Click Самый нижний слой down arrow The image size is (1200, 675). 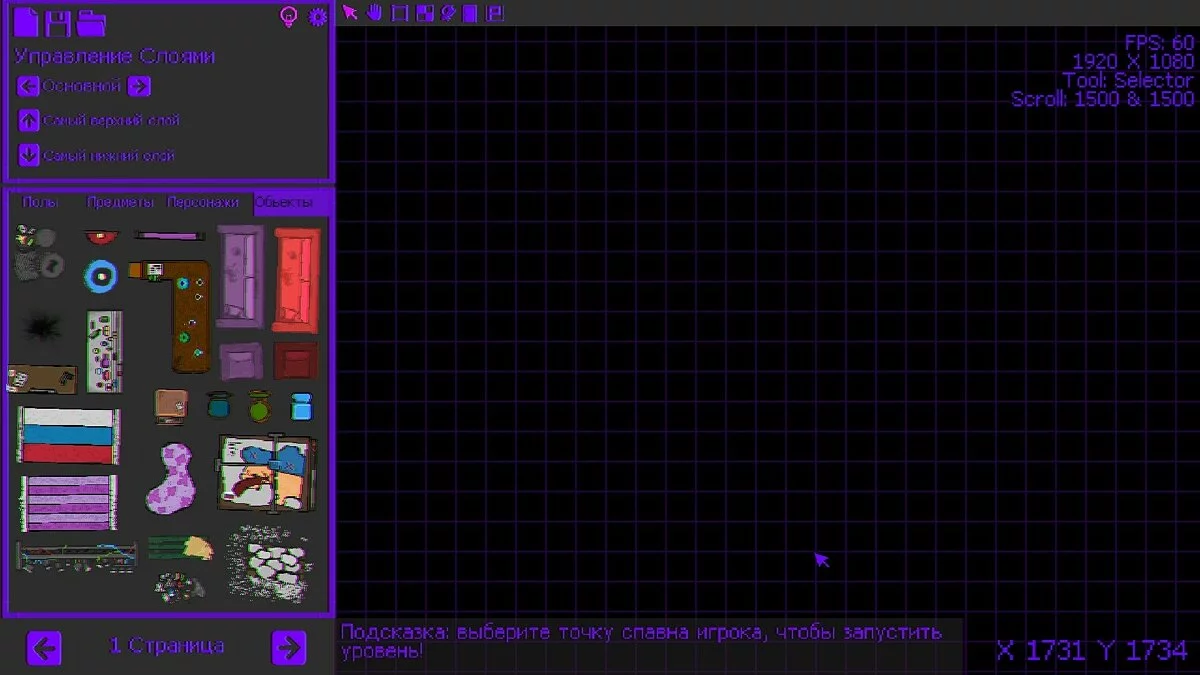point(28,155)
